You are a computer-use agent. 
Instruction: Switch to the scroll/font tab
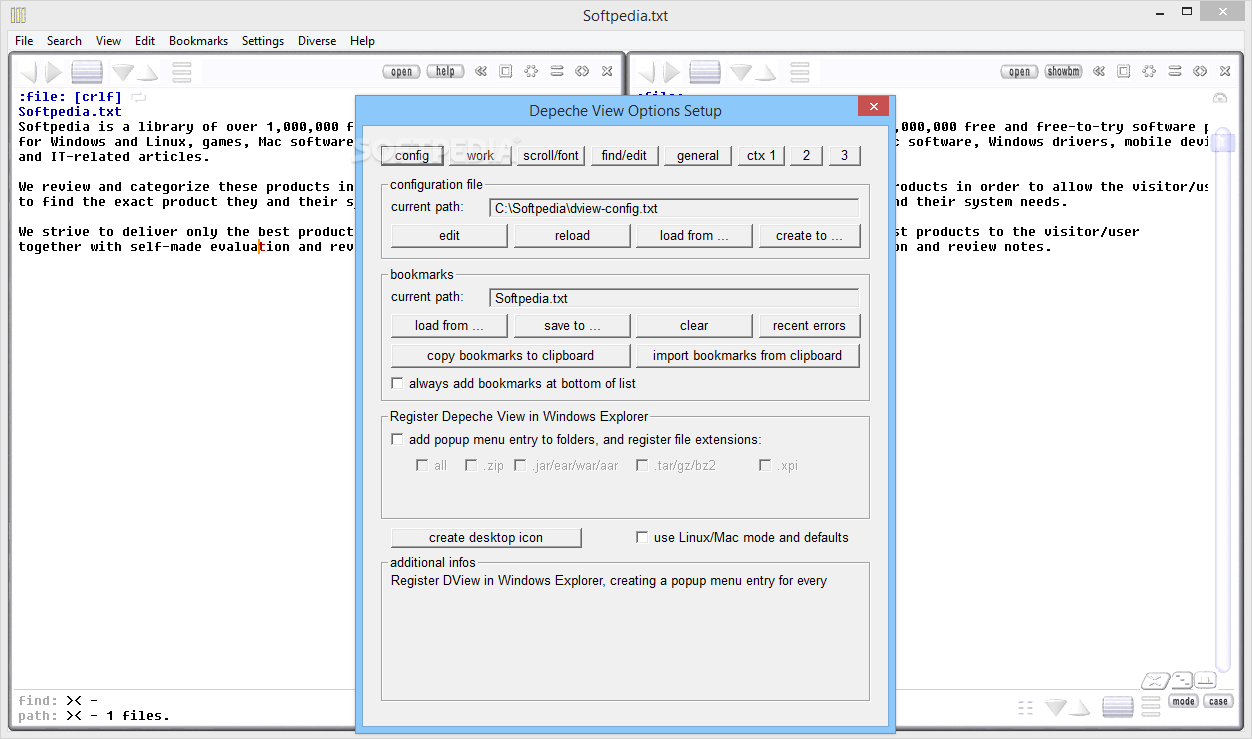coord(550,155)
